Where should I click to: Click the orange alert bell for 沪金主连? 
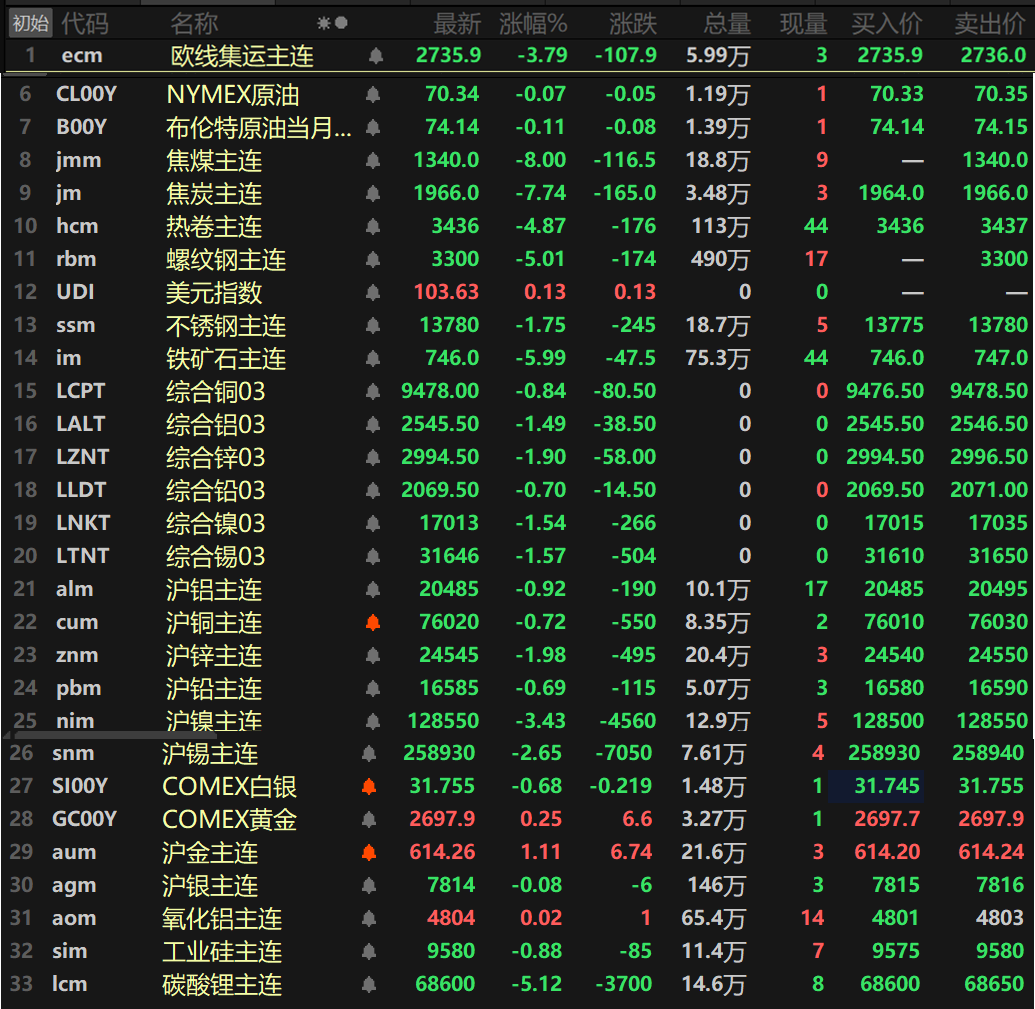click(x=369, y=853)
